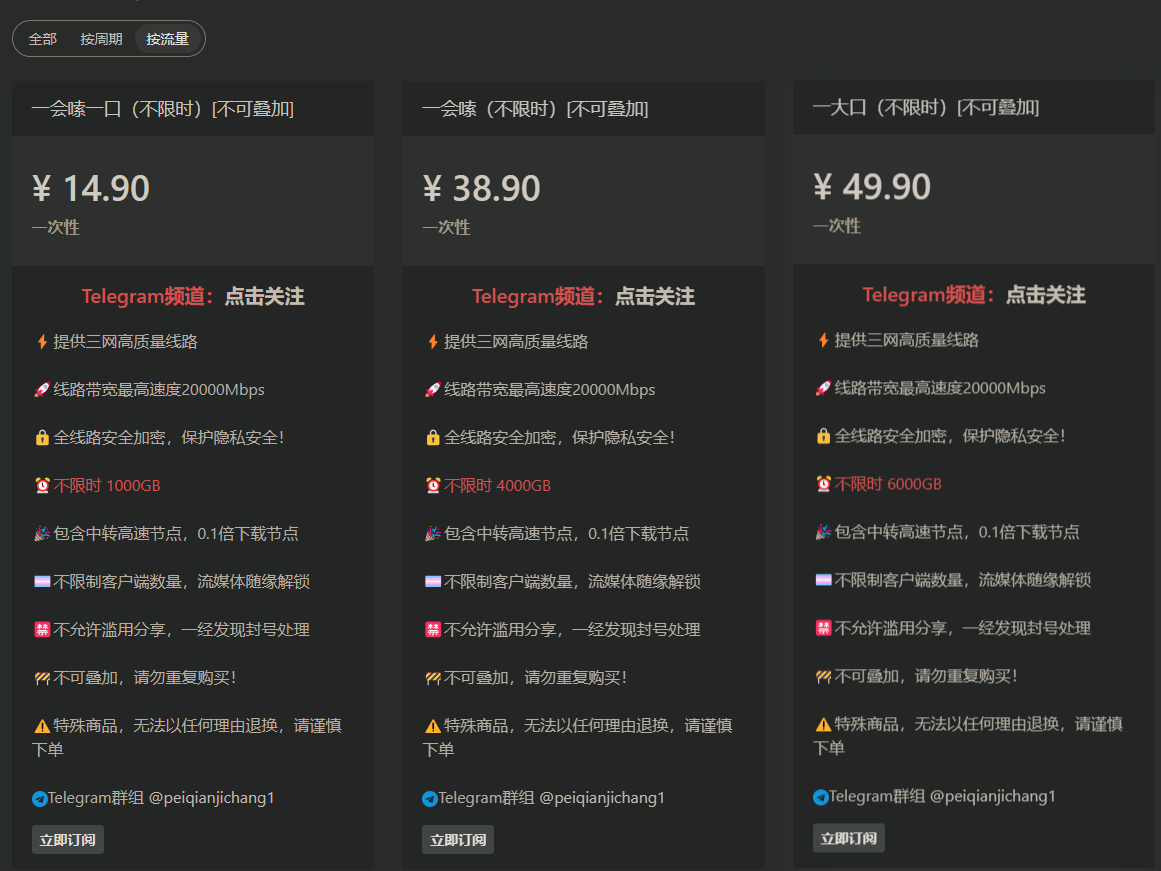Select the 按流量 filter tab

point(167,39)
